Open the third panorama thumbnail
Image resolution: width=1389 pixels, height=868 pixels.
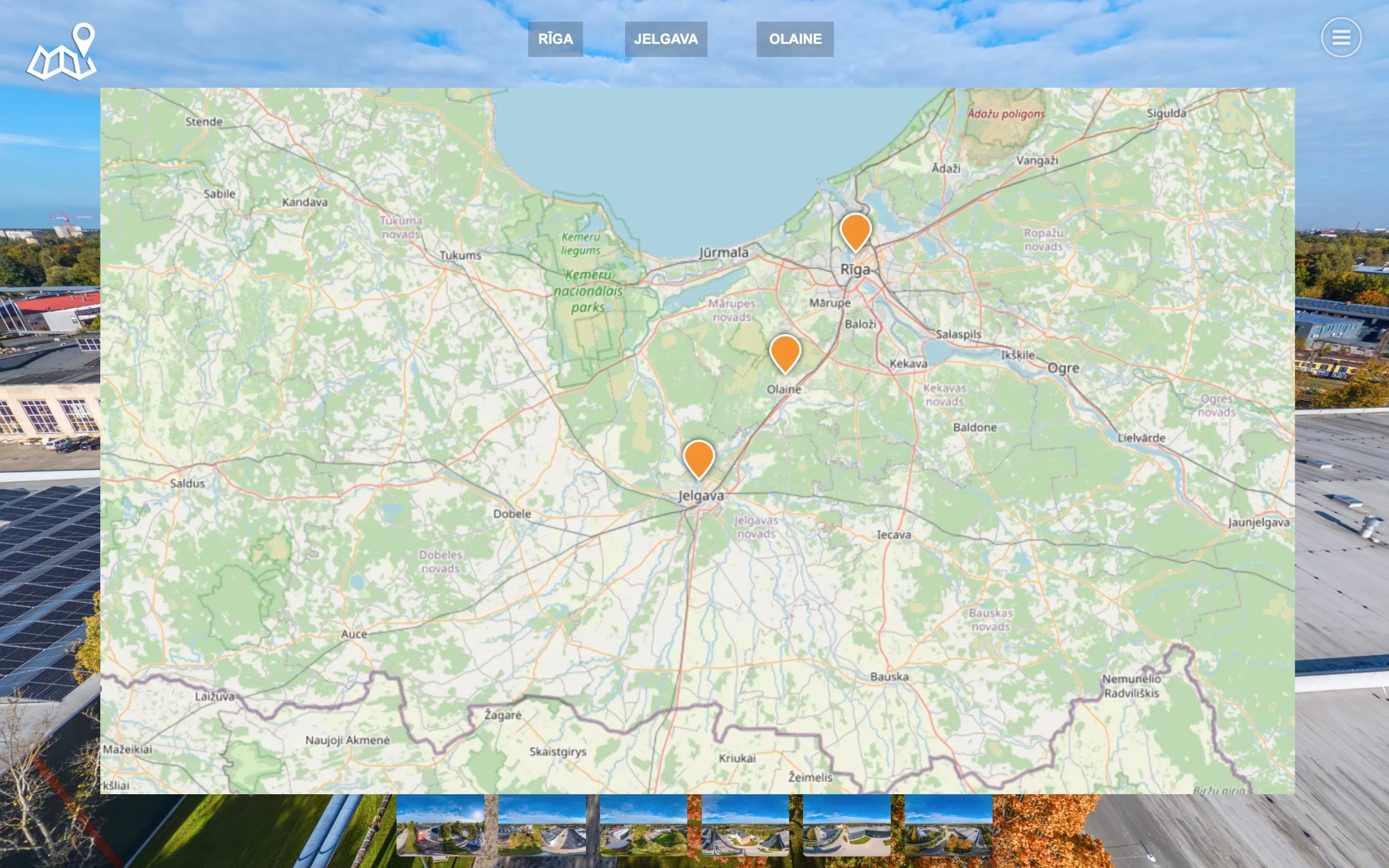(x=643, y=825)
